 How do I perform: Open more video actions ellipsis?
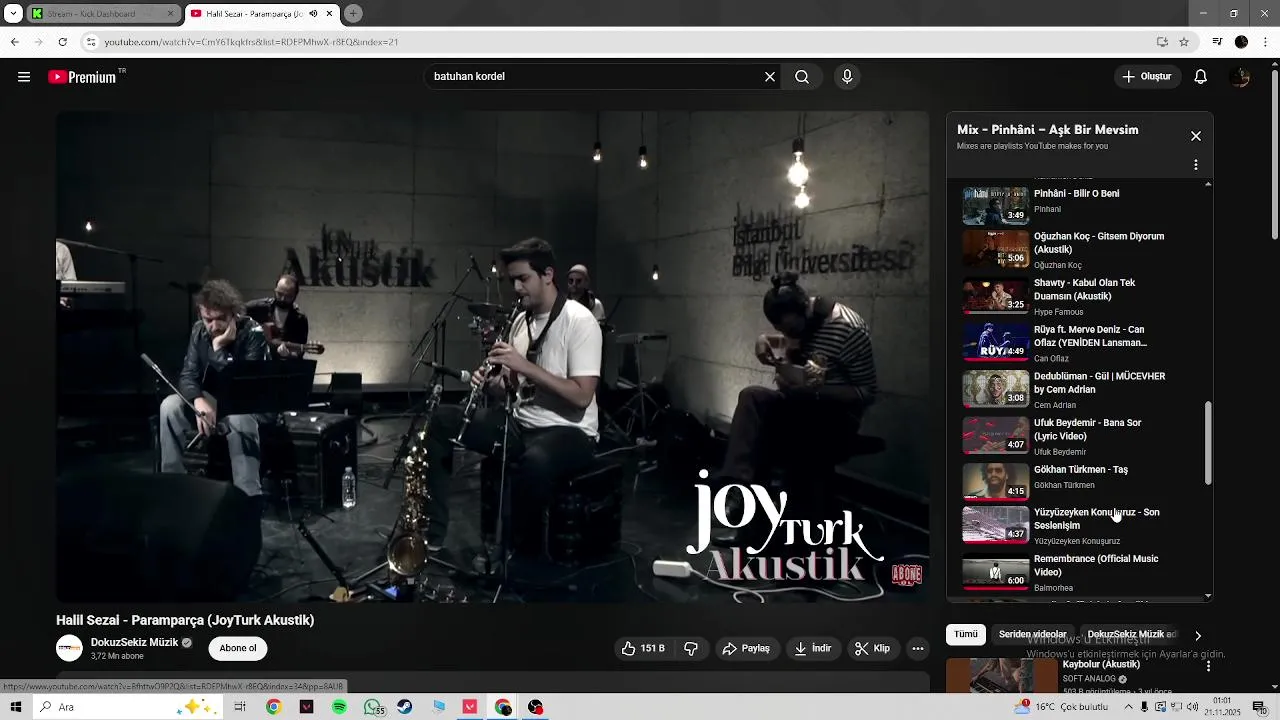click(918, 649)
